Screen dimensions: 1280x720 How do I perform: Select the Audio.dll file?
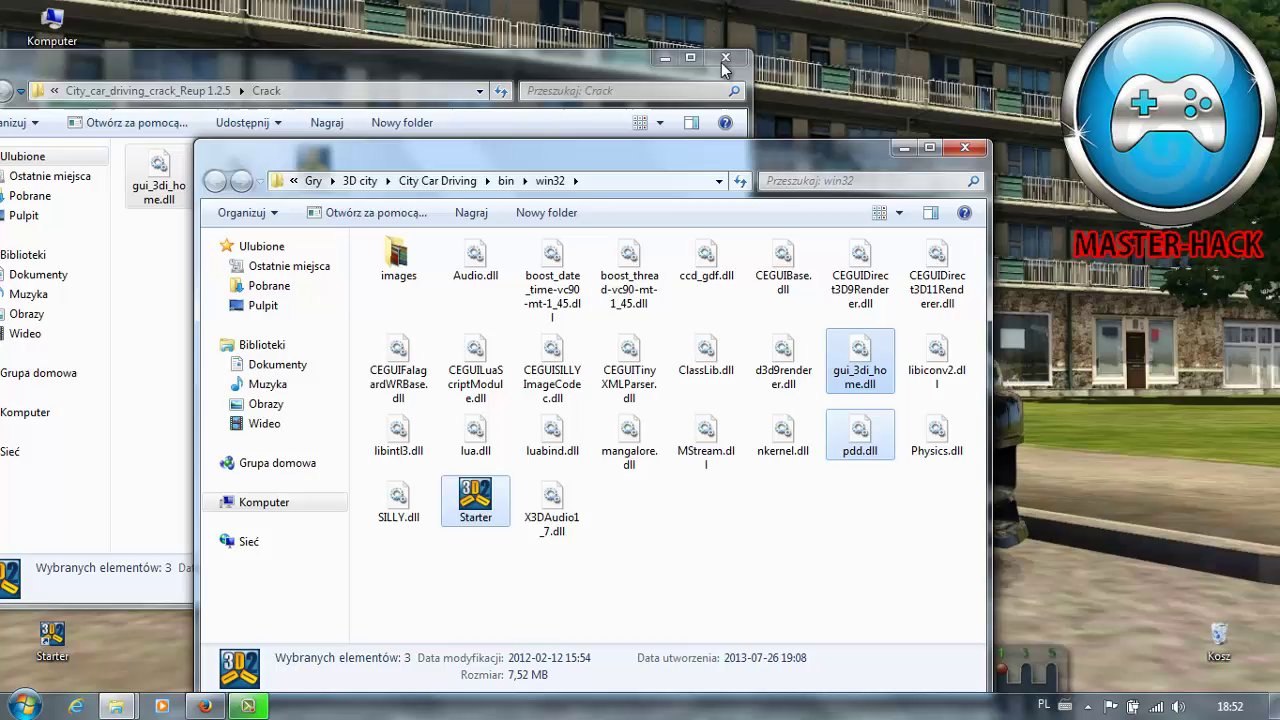(x=475, y=261)
